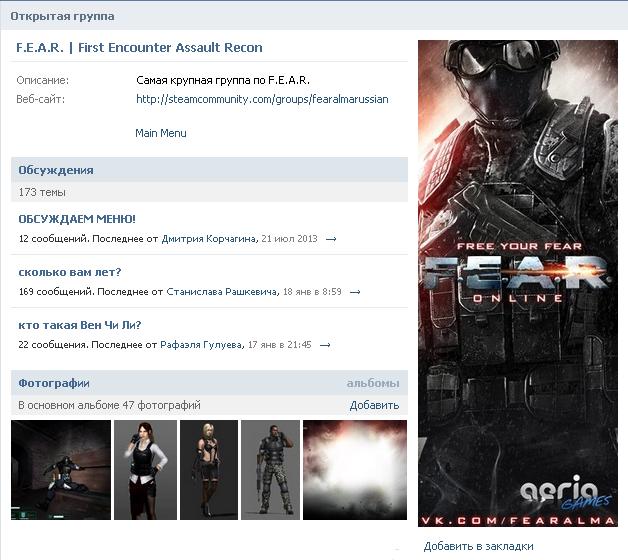Open topic кто такая Вен Чи Ли?
This screenshot has height=560, width=628.
(80, 325)
